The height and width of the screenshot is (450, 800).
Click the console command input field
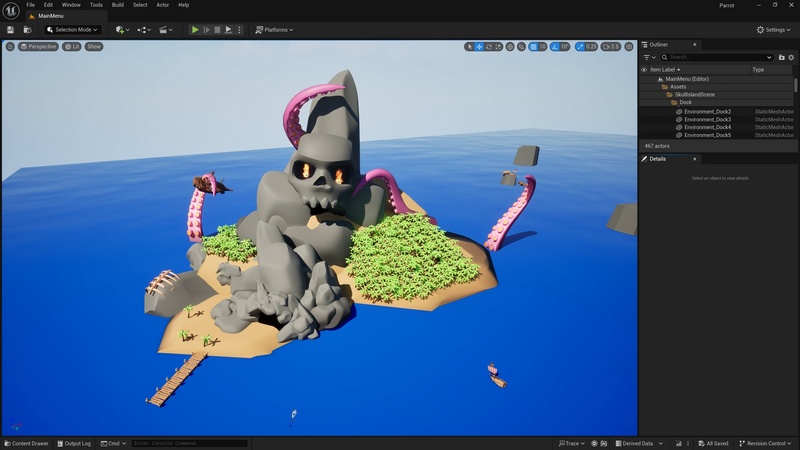[188, 443]
